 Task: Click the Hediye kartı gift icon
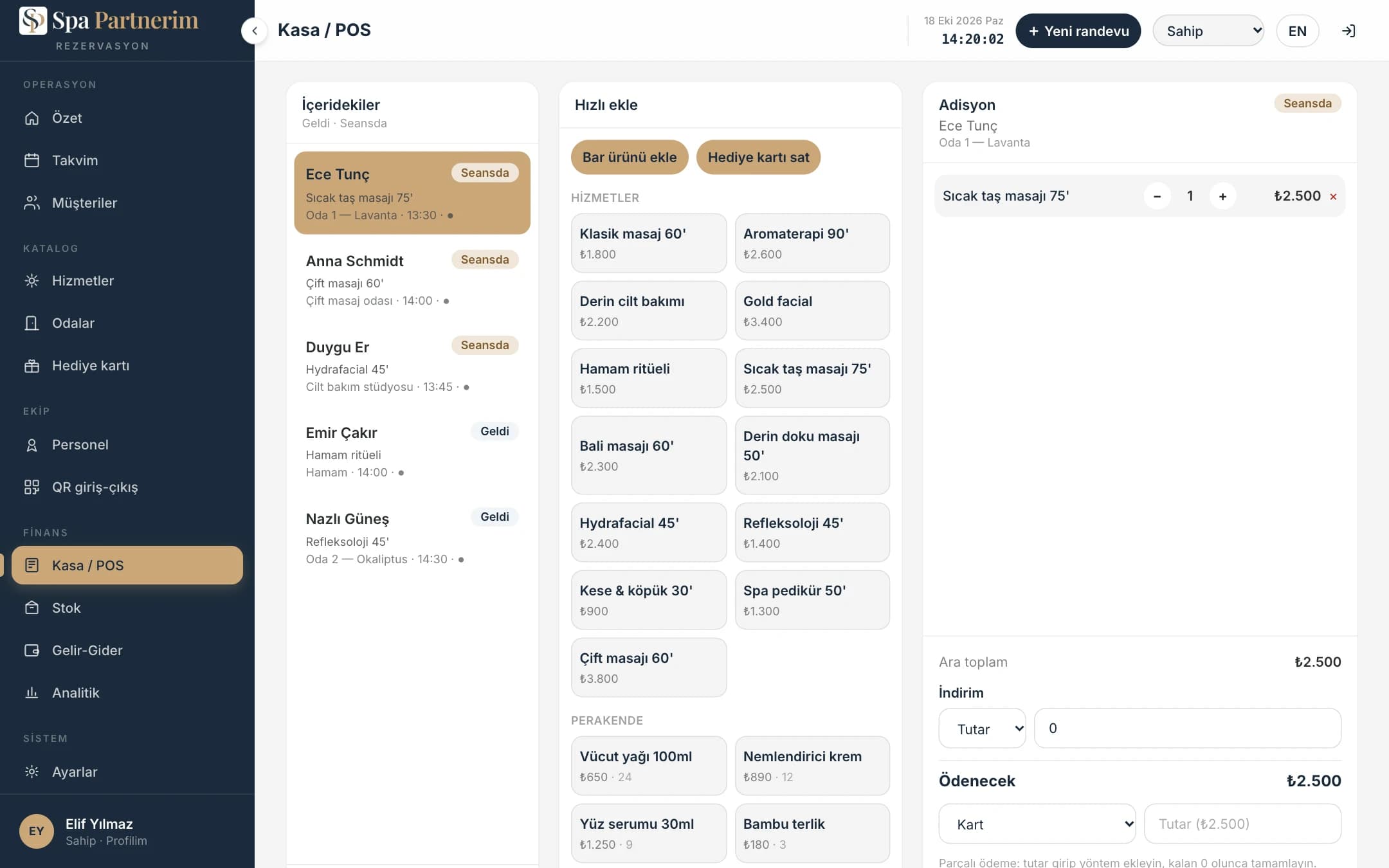32,365
